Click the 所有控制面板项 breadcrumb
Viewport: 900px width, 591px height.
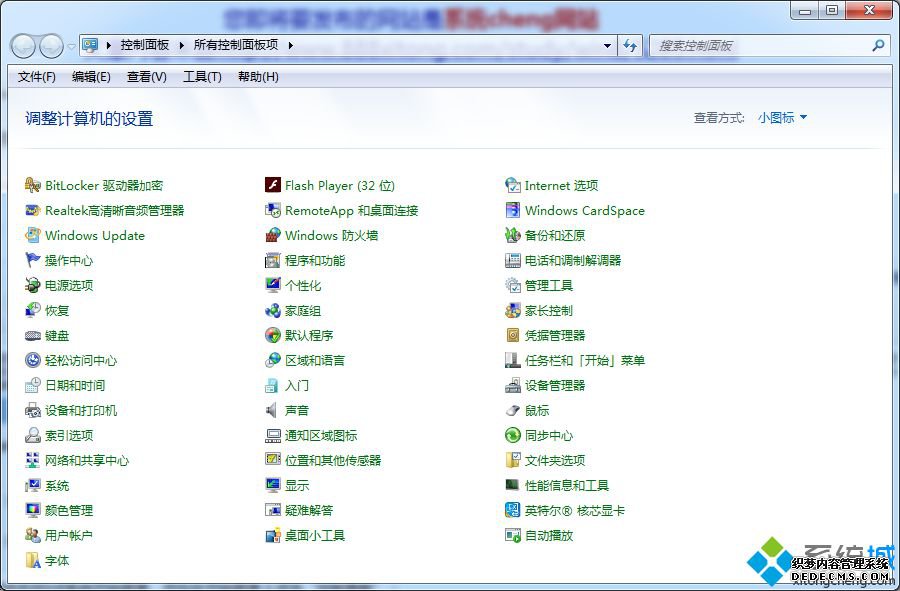[236, 45]
